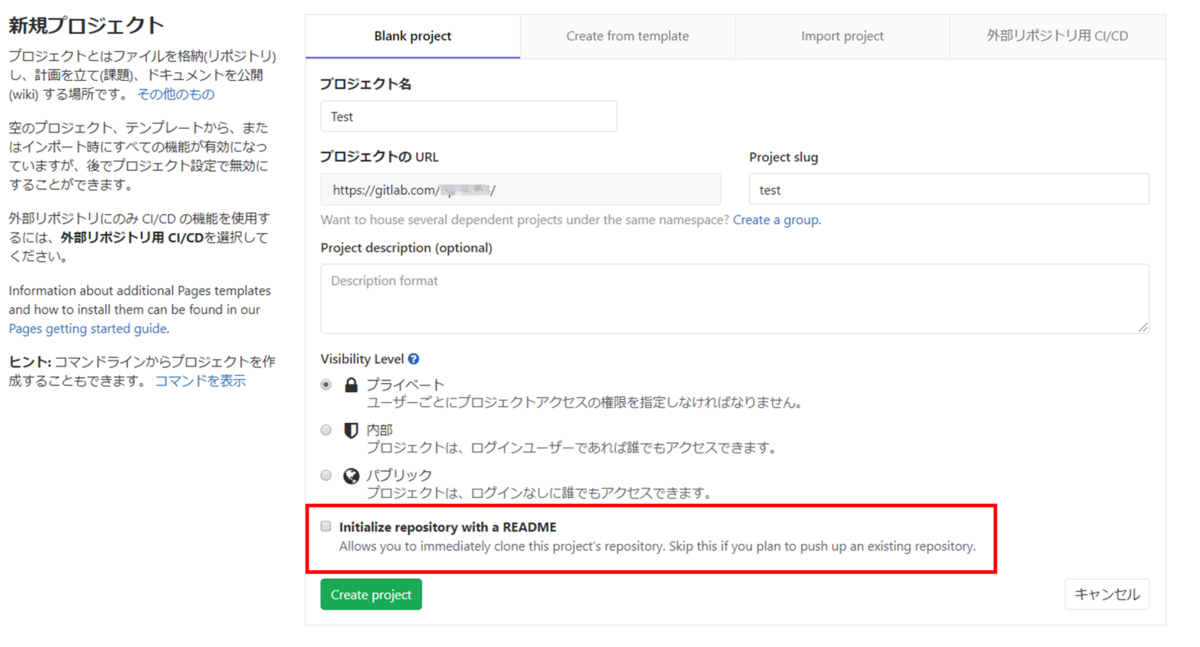Select the Blank project tab

(412, 35)
